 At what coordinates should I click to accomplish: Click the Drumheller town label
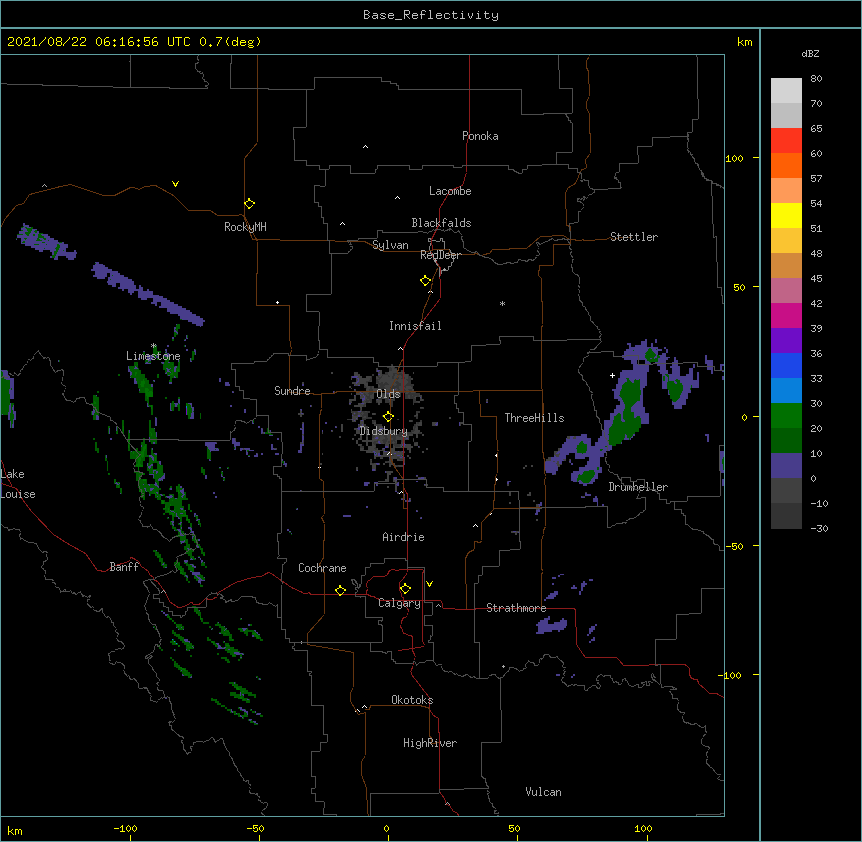(638, 487)
